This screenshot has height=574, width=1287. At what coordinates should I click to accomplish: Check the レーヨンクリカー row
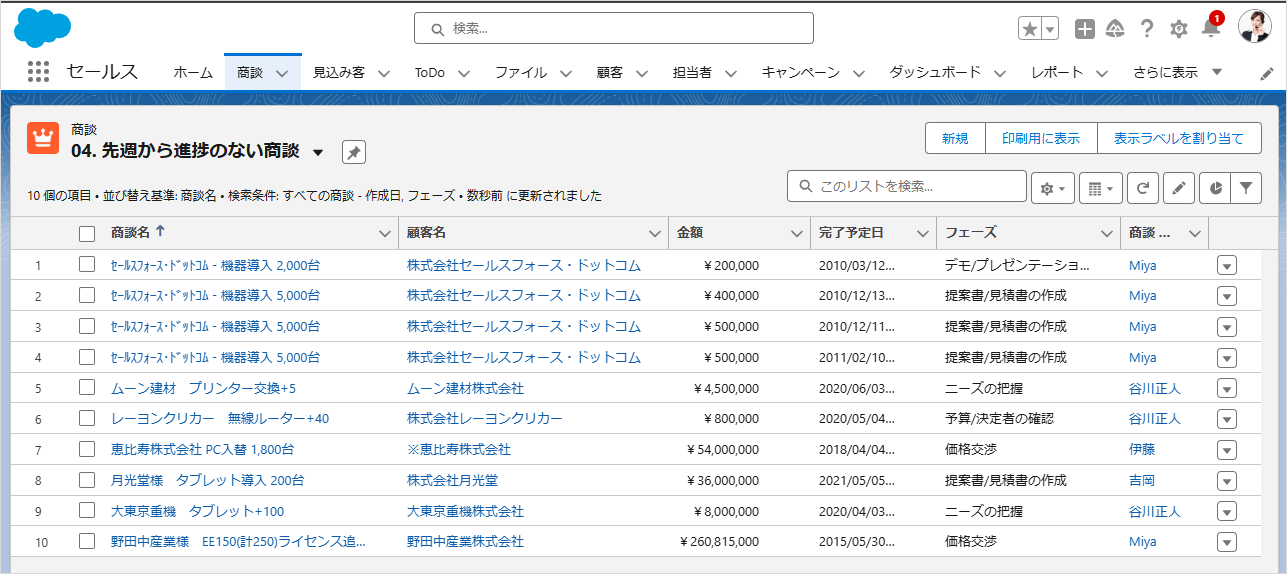(87, 418)
